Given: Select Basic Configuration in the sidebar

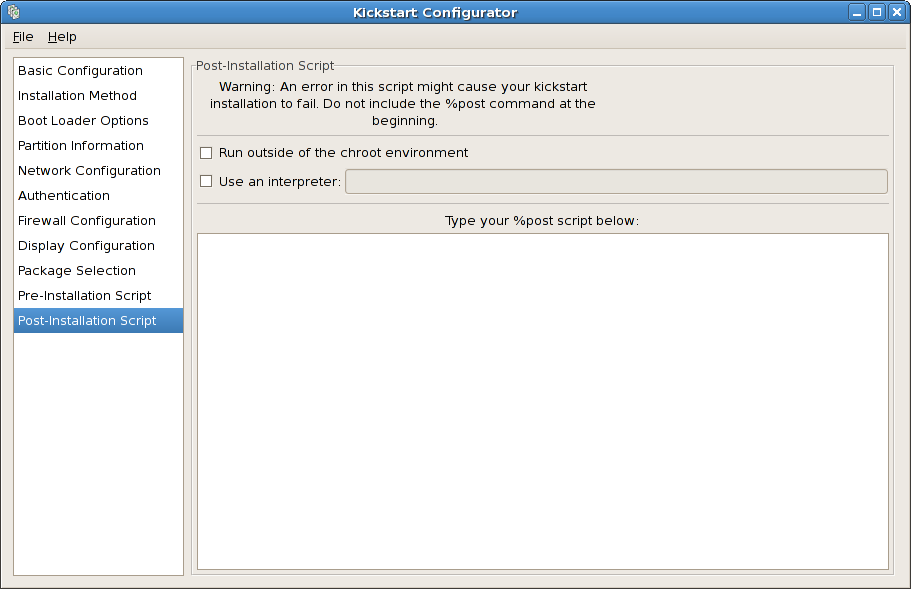Looking at the screenshot, I should pos(79,70).
